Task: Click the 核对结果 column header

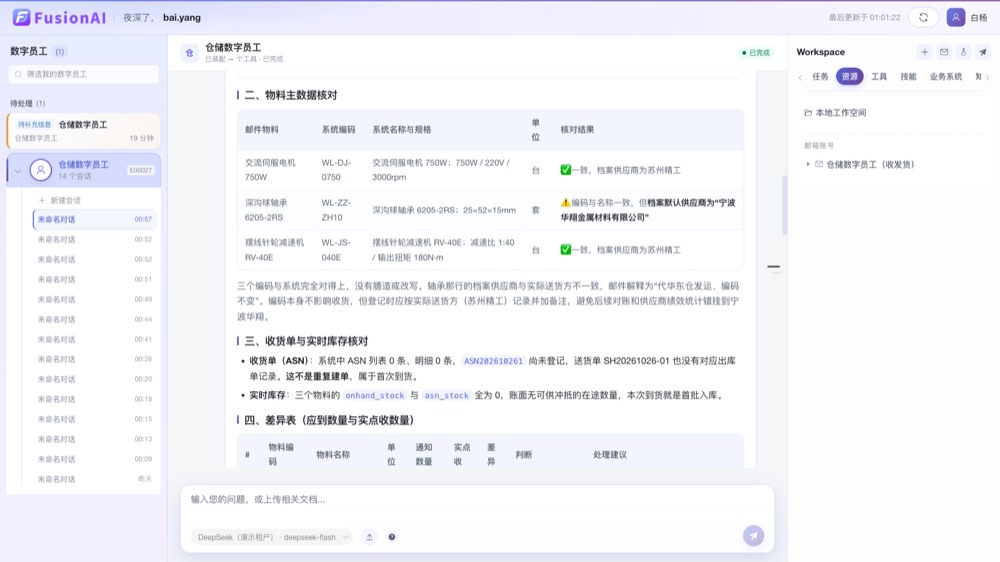Action: pyautogui.click(x=577, y=129)
